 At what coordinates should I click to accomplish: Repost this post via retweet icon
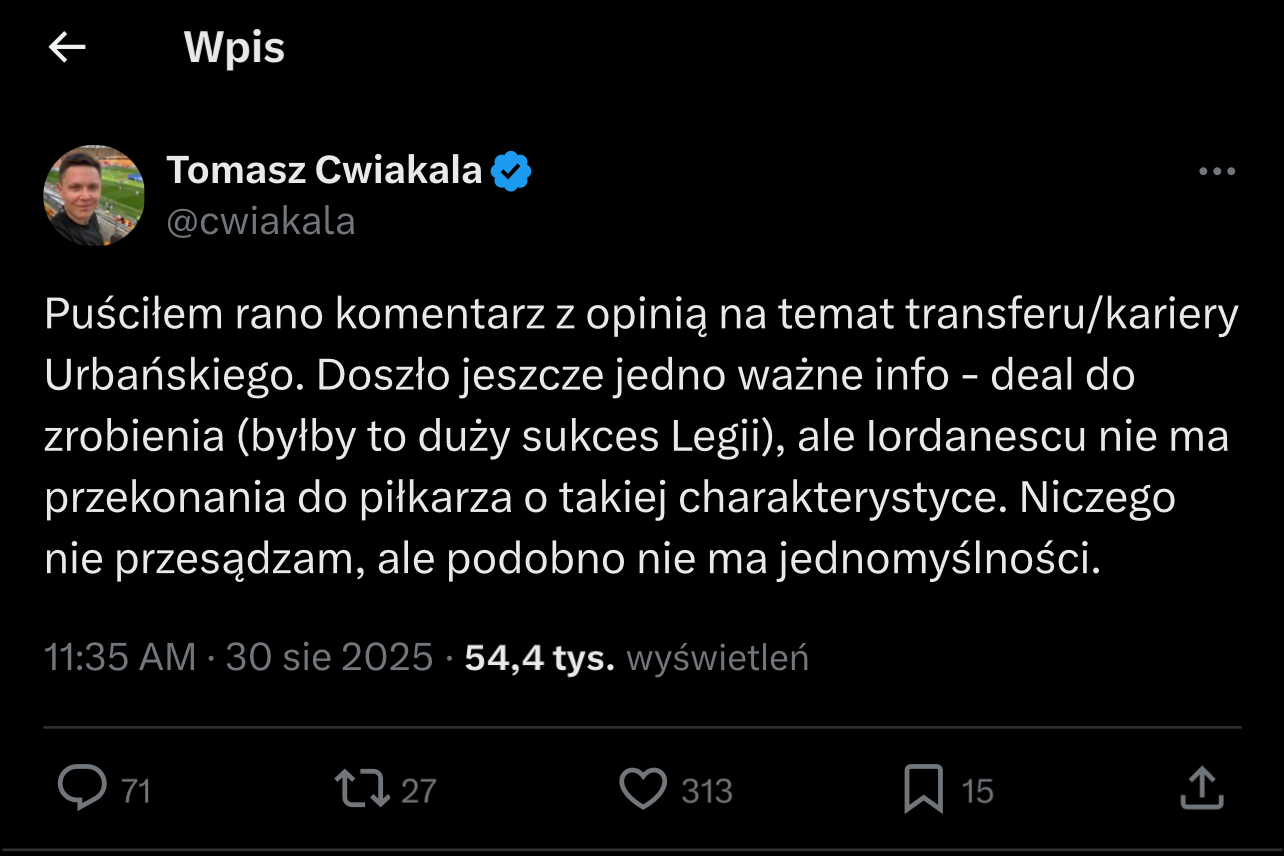click(x=362, y=789)
